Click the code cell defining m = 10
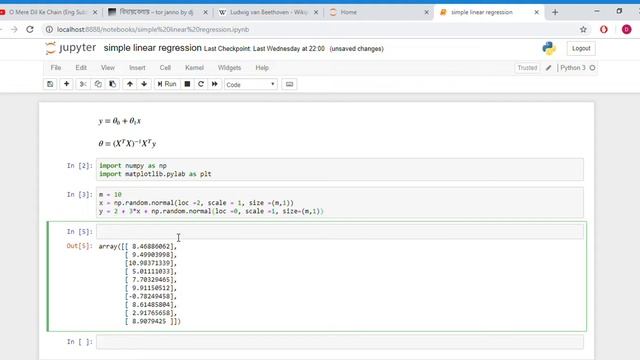The width and height of the screenshot is (640, 360). pyautogui.click(x=340, y=202)
